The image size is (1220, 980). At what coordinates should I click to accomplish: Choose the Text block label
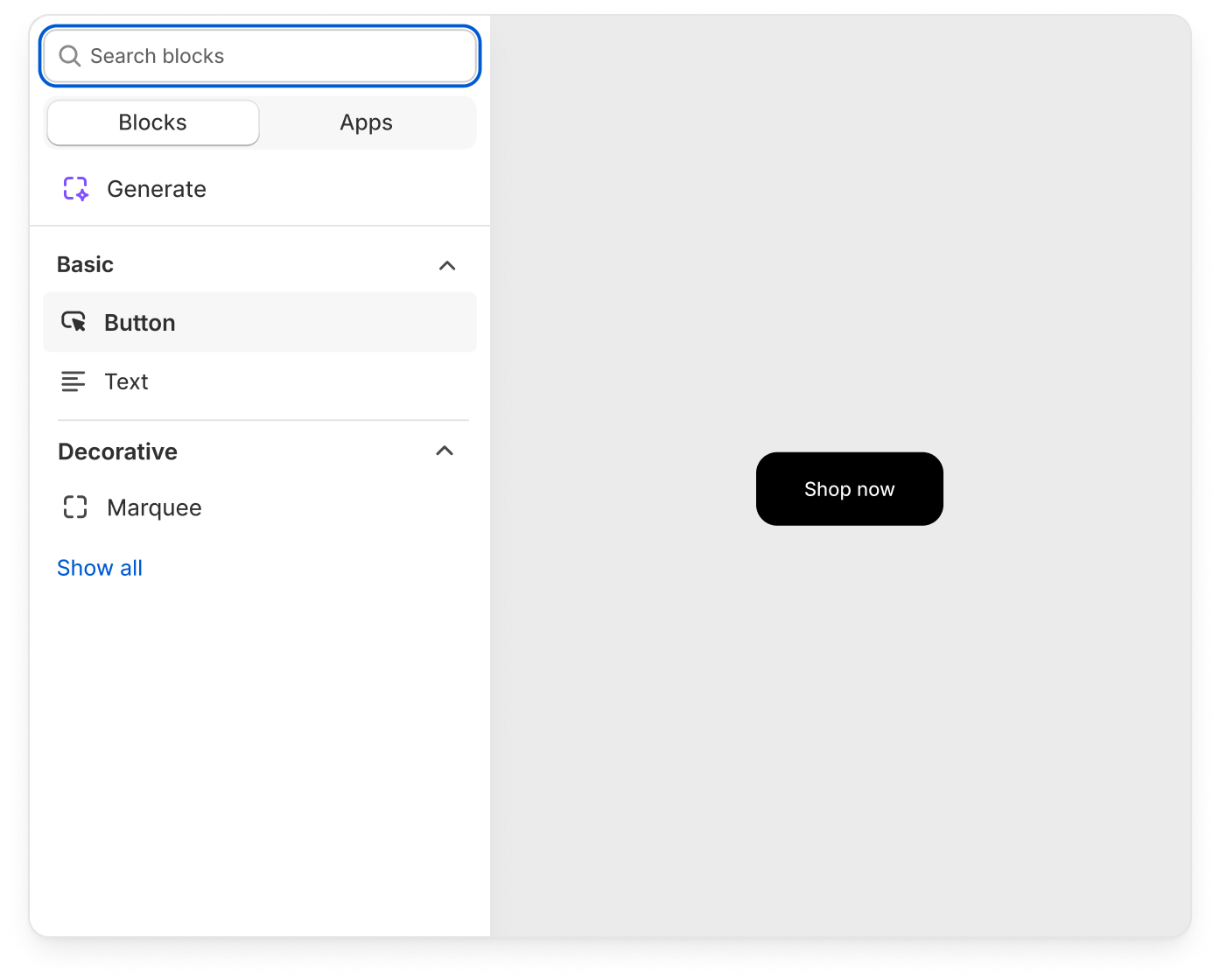[127, 381]
